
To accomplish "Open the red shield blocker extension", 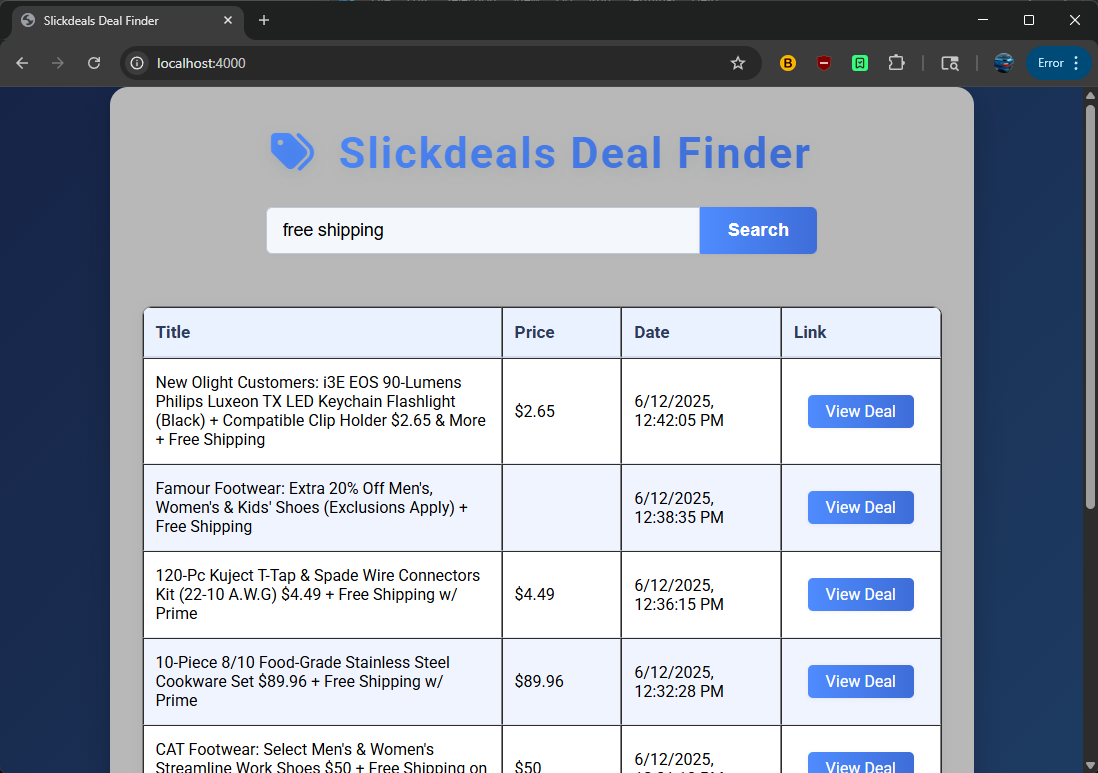I will point(824,63).
